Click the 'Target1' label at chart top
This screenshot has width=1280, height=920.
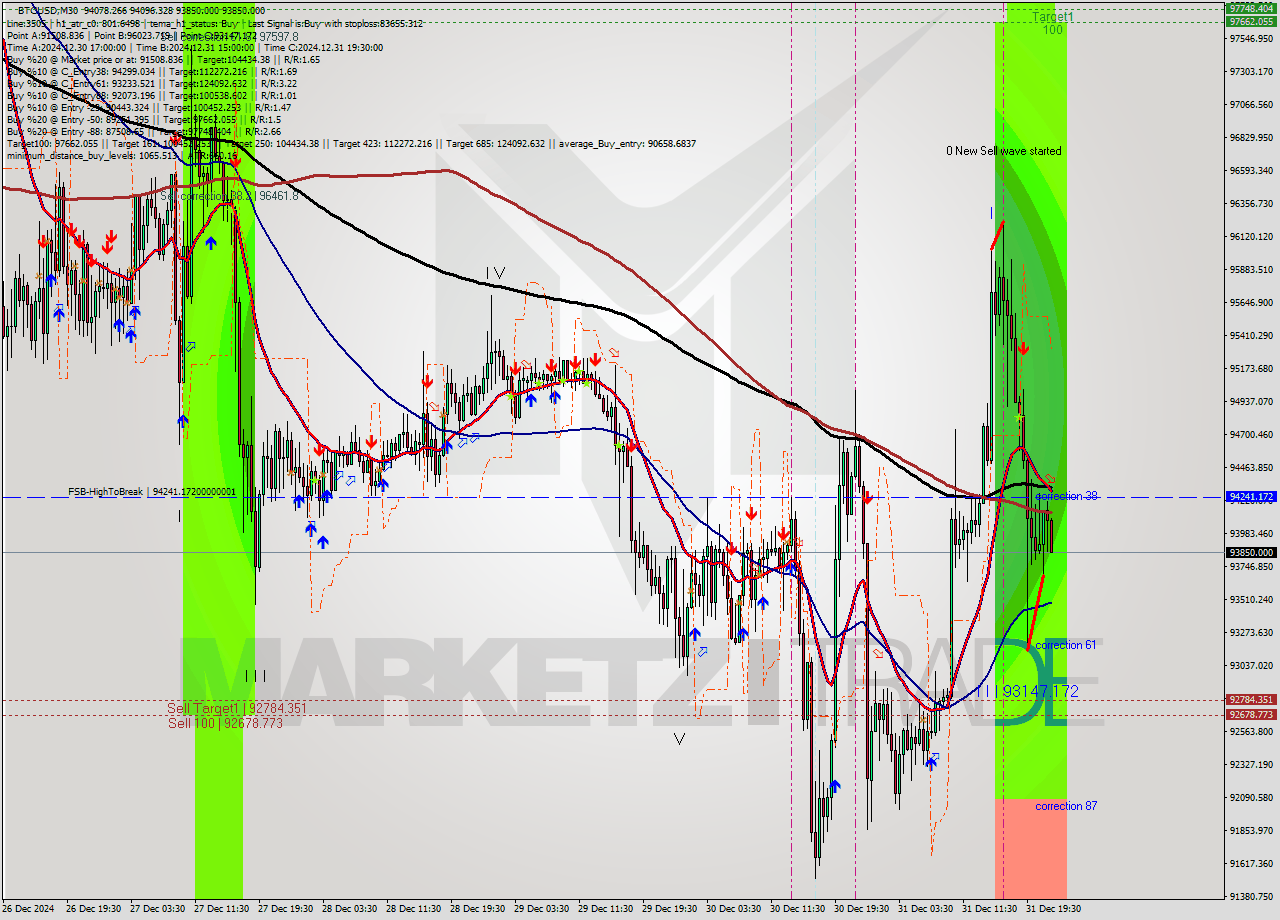tap(1052, 17)
